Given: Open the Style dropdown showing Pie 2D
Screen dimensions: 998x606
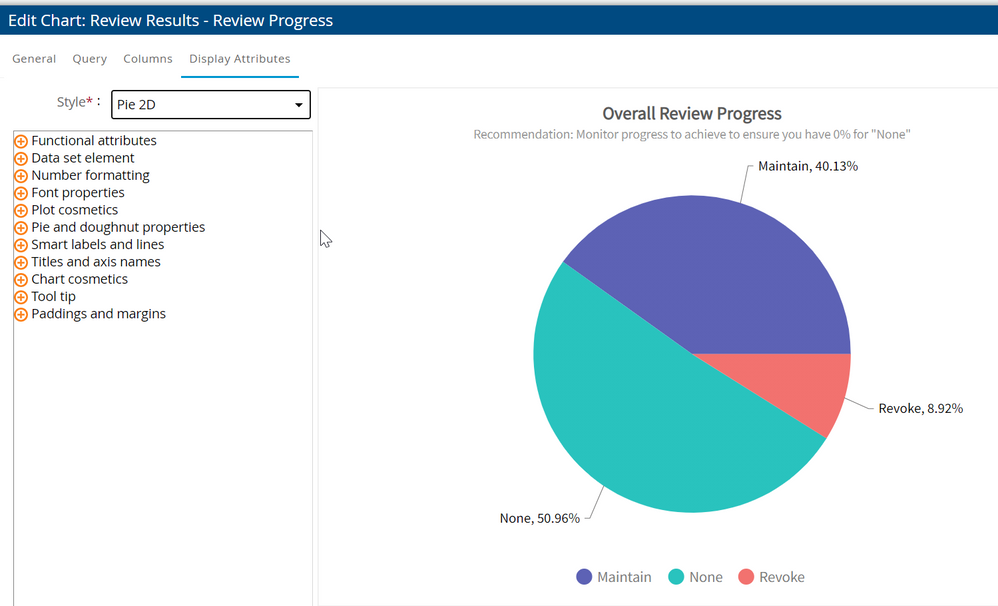Looking at the screenshot, I should [x=211, y=104].
